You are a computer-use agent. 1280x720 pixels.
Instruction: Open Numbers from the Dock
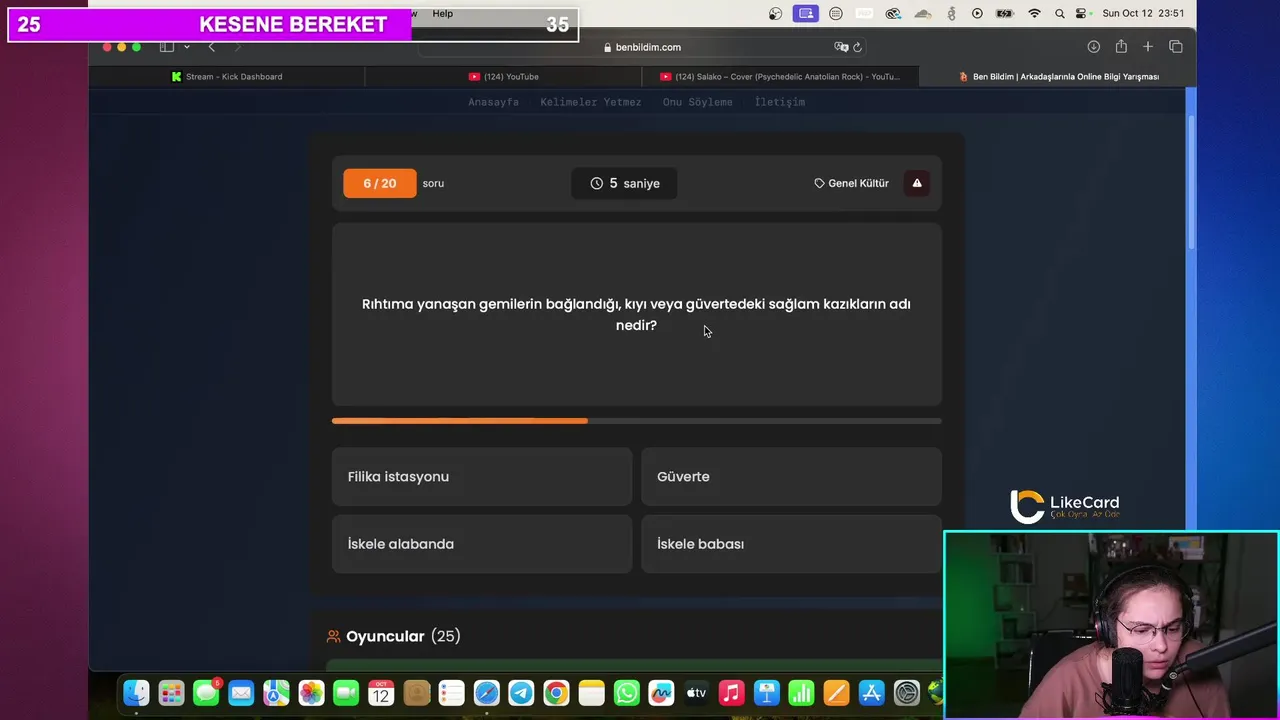coord(801,693)
